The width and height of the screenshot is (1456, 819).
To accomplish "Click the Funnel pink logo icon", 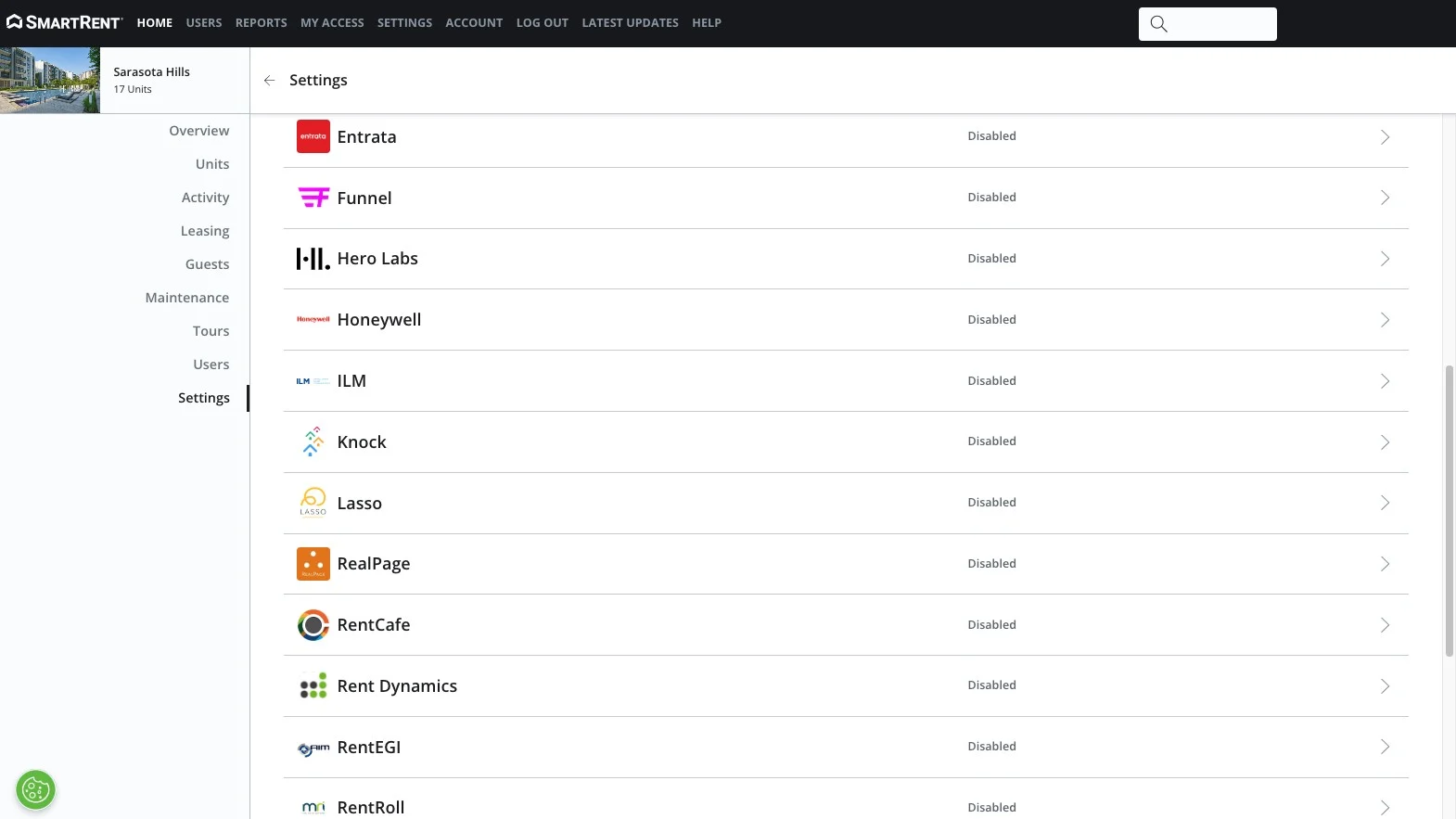I will point(313,198).
